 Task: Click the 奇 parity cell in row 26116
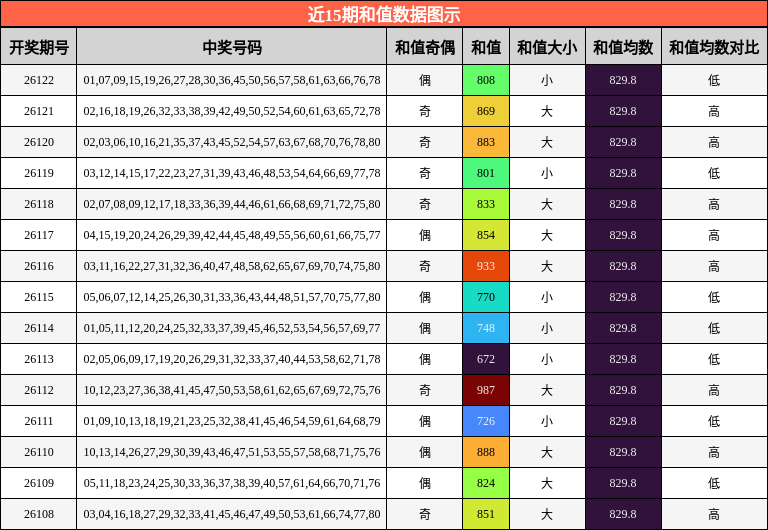click(x=425, y=266)
